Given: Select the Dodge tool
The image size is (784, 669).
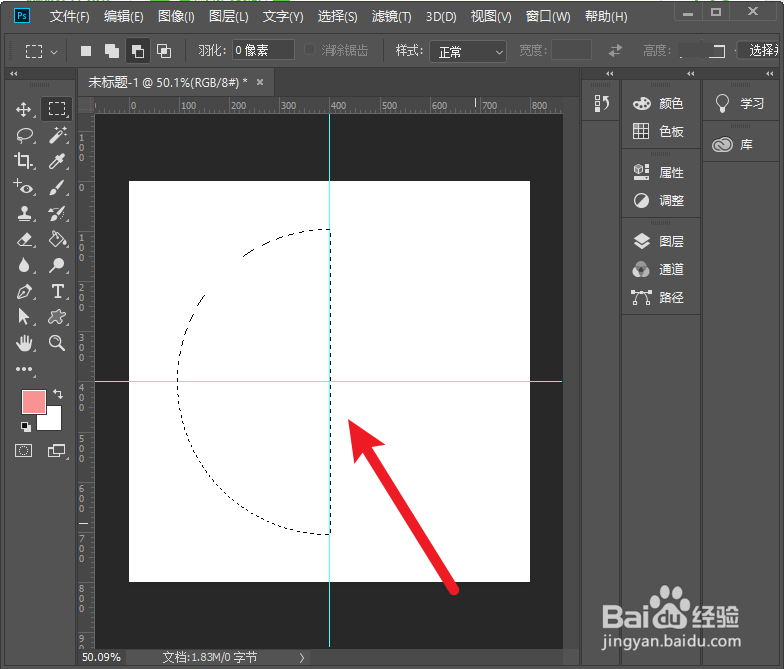Looking at the screenshot, I should [57, 265].
